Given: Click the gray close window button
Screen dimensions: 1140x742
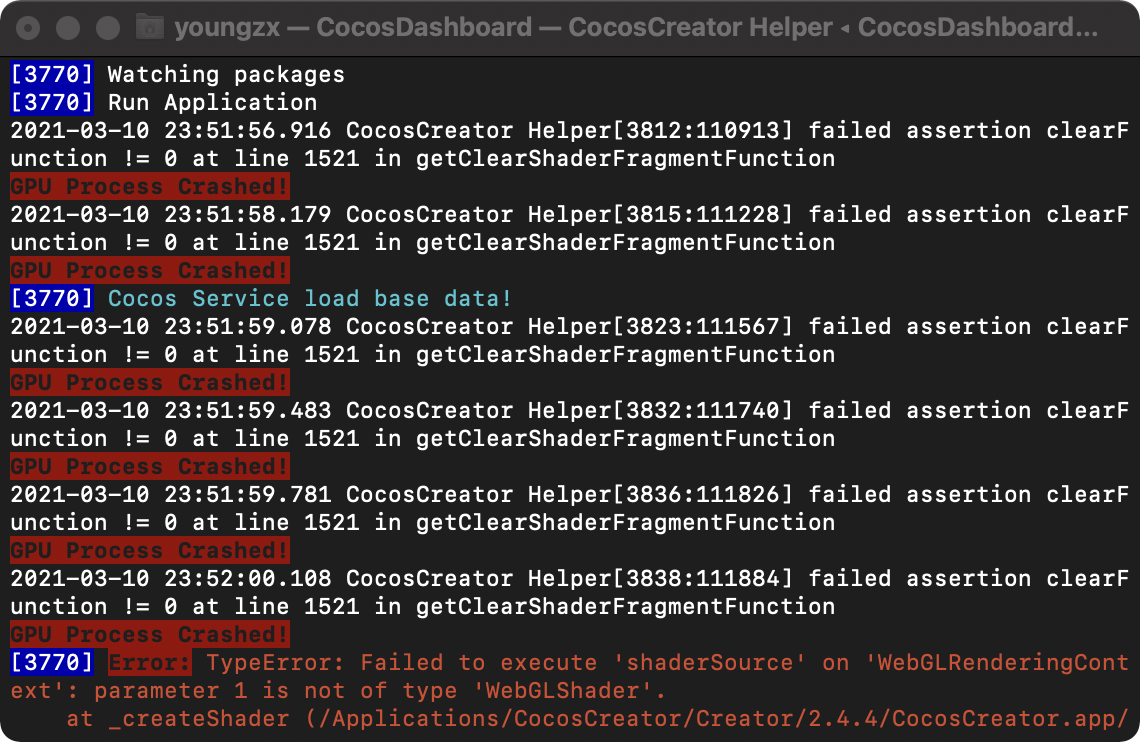Looking at the screenshot, I should click(28, 27).
